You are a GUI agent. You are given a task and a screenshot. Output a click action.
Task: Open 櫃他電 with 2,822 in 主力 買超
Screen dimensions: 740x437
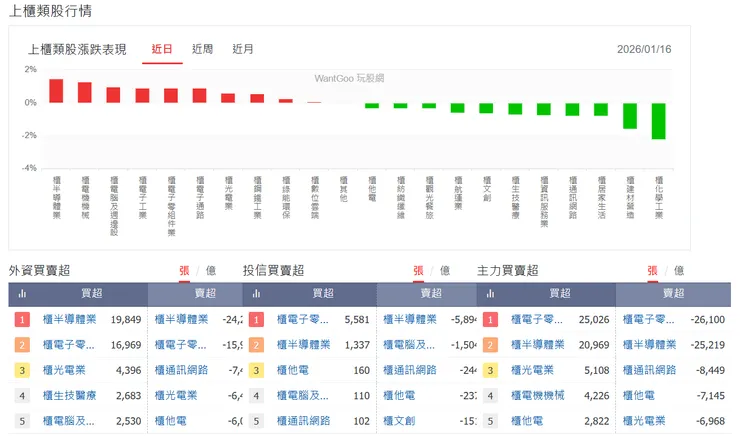(527, 421)
